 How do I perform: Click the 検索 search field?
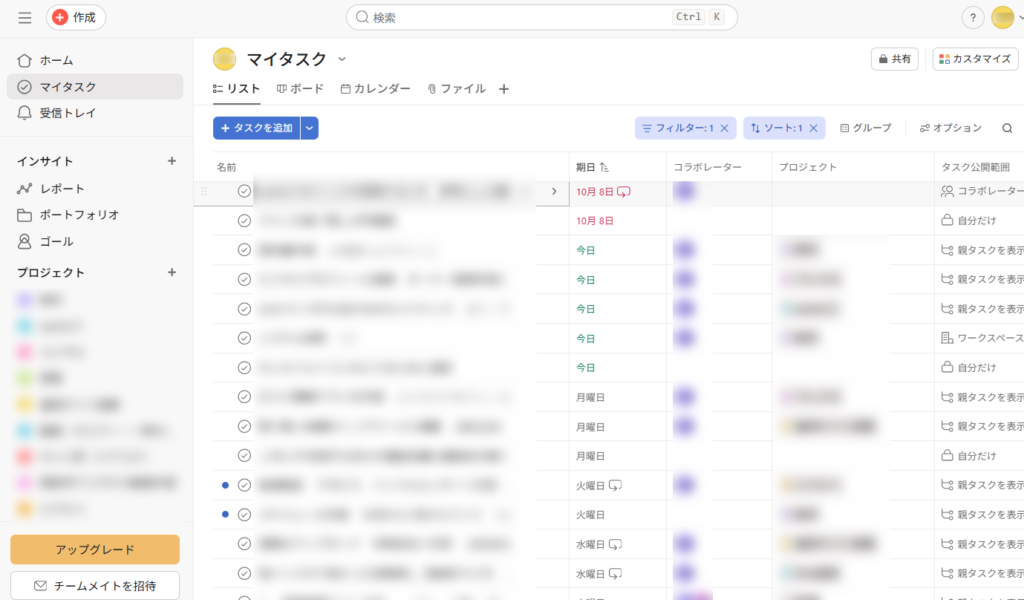(520, 18)
